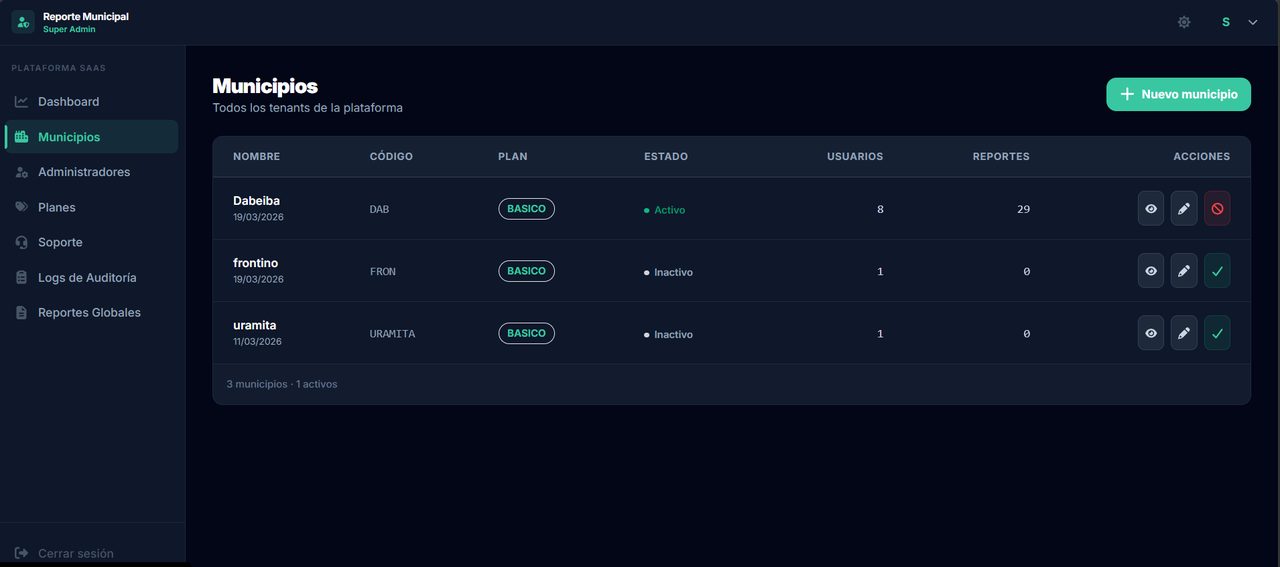Open settings via the gear icon
Image resolution: width=1280 pixels, height=567 pixels.
(1184, 22)
